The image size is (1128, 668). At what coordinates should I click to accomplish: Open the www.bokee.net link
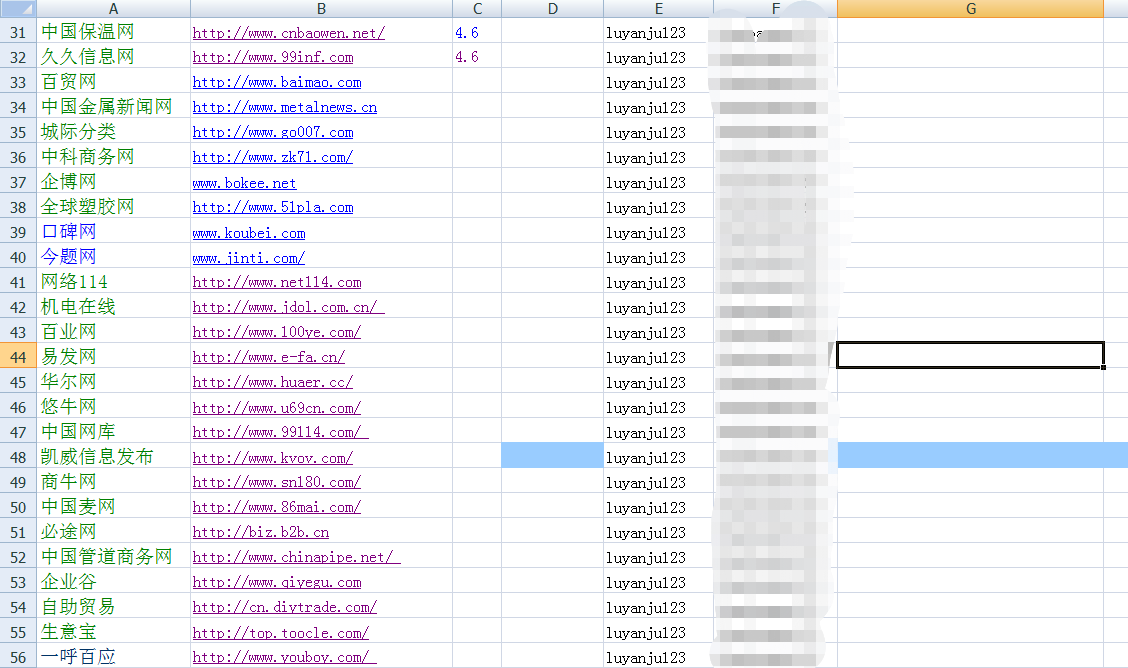click(244, 183)
